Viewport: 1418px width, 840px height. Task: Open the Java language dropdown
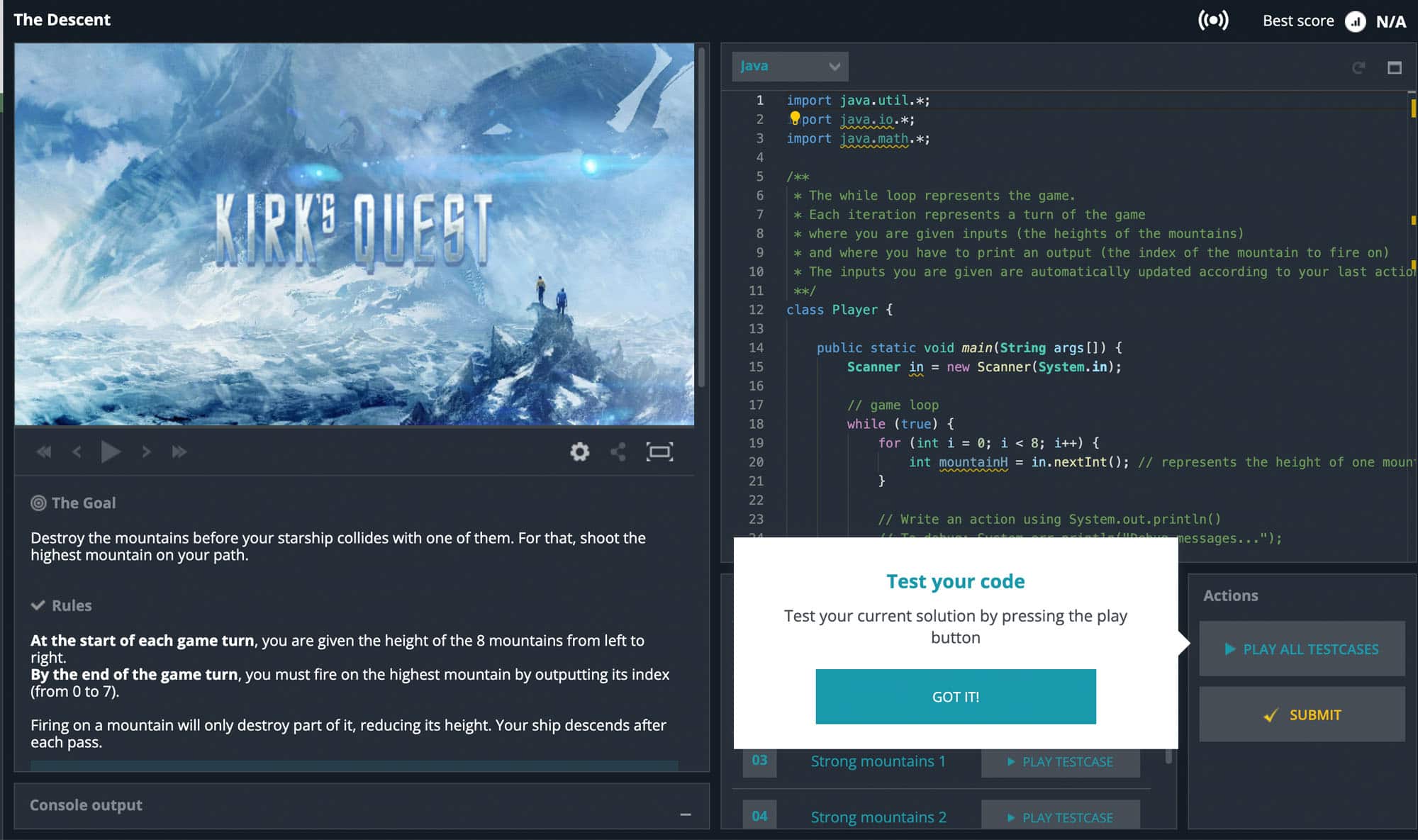click(790, 66)
